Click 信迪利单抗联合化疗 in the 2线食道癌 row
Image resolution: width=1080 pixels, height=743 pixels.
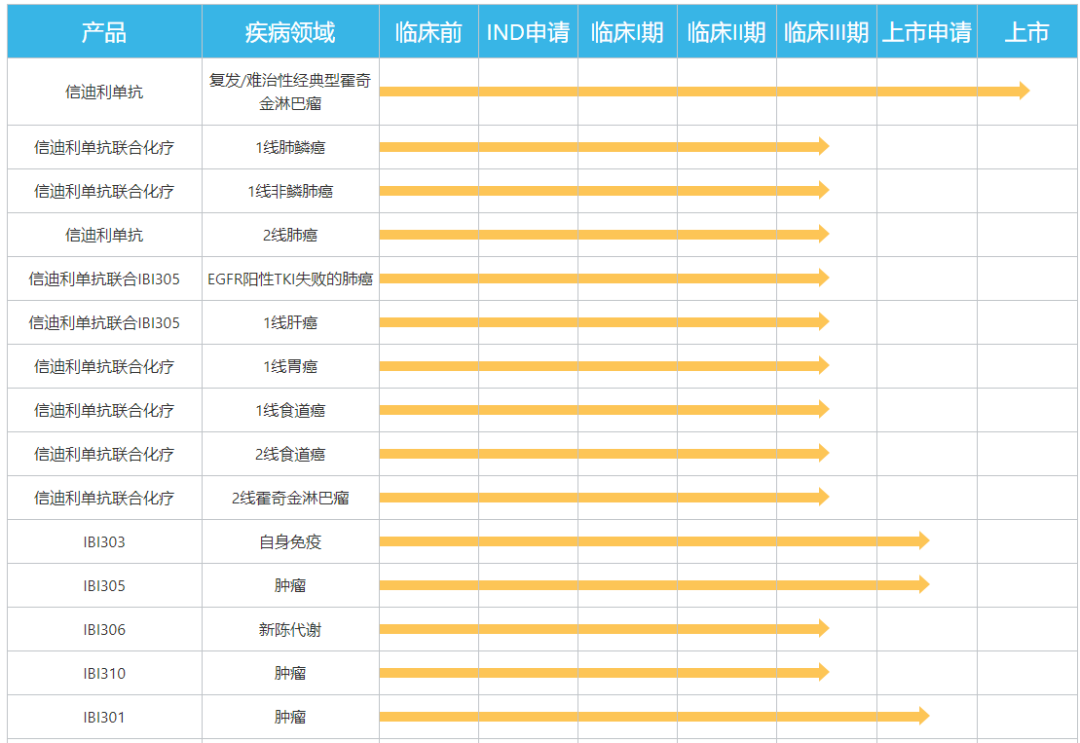coord(105,454)
